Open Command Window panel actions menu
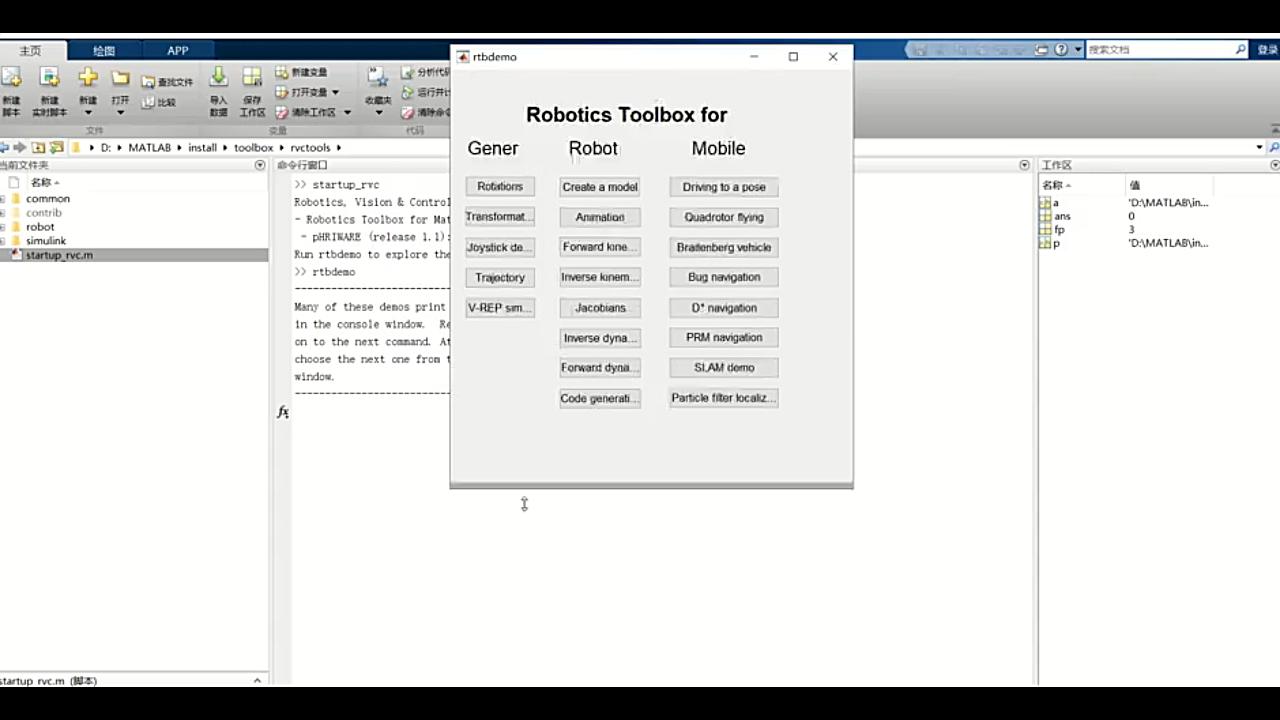The image size is (1280, 720). (x=1024, y=165)
